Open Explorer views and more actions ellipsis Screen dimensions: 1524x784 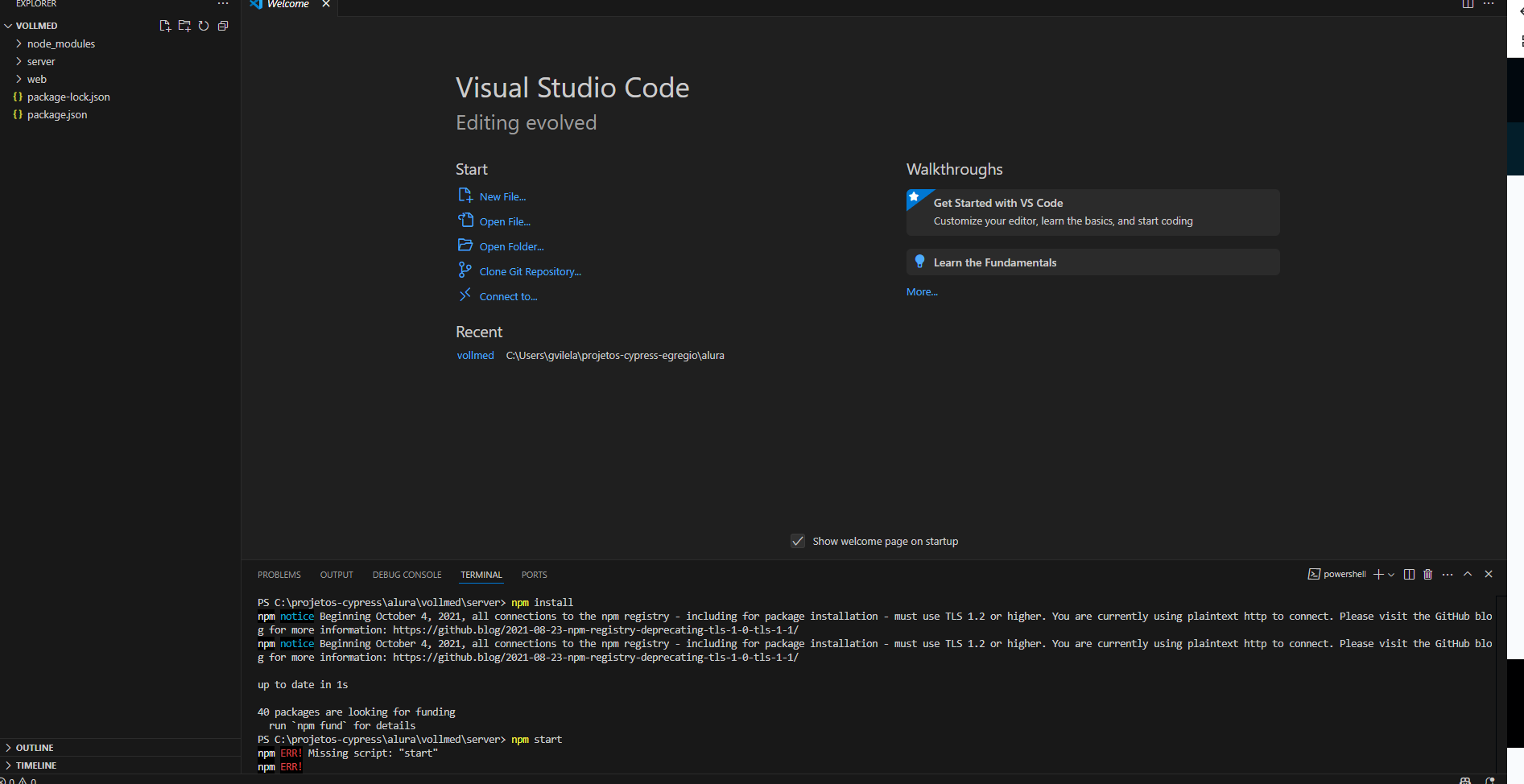click(x=223, y=4)
